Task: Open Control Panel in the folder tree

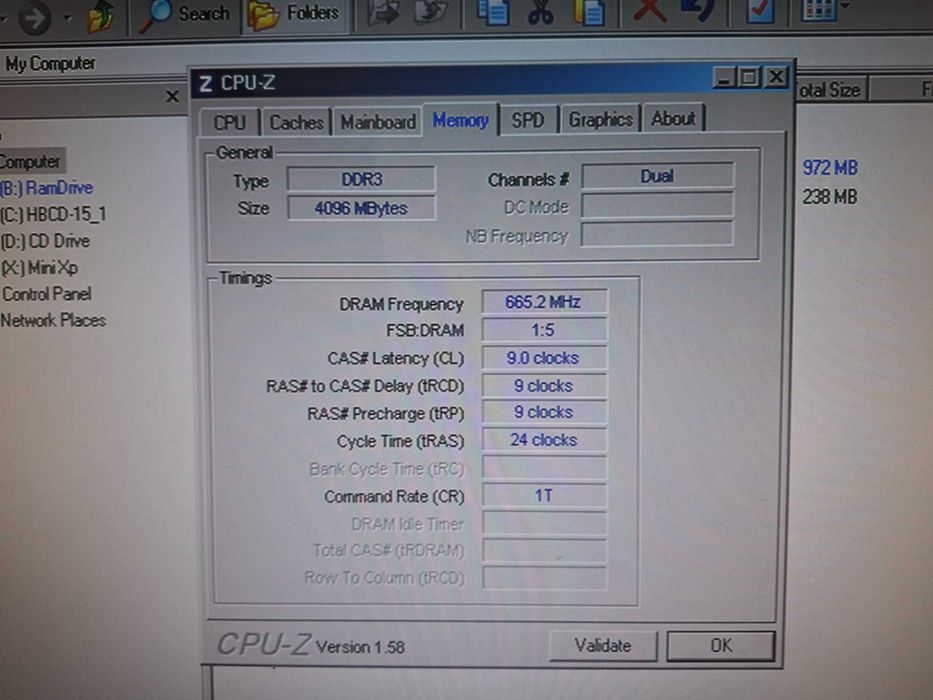Action: (46, 294)
